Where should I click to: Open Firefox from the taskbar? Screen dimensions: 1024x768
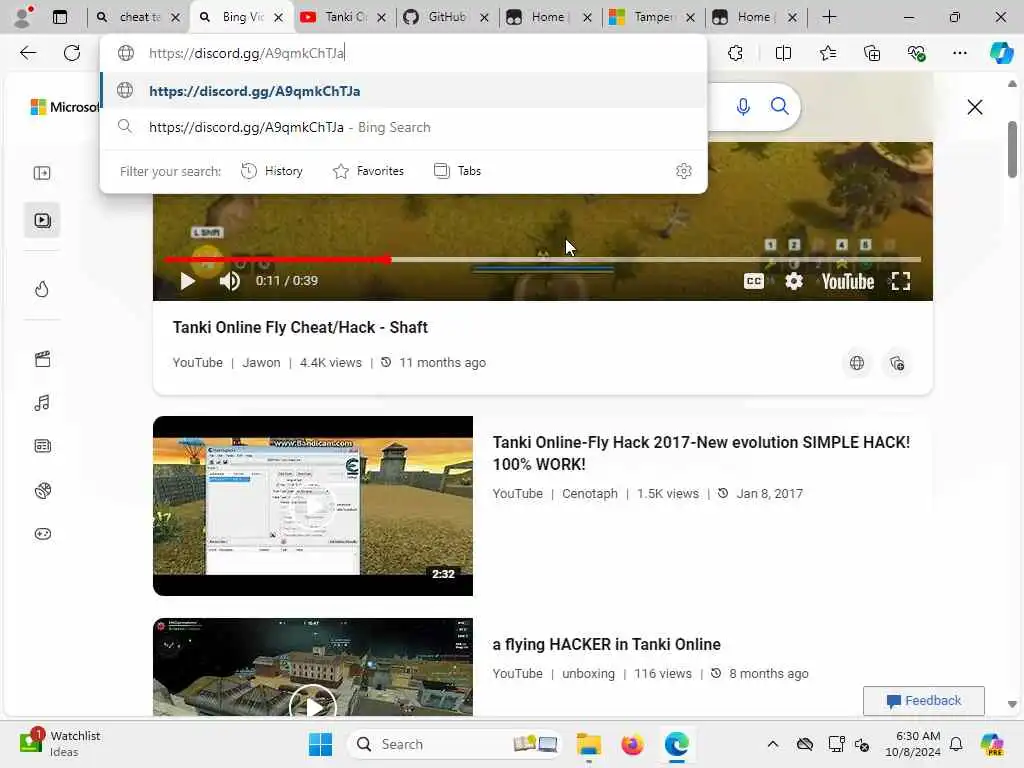pos(632,744)
